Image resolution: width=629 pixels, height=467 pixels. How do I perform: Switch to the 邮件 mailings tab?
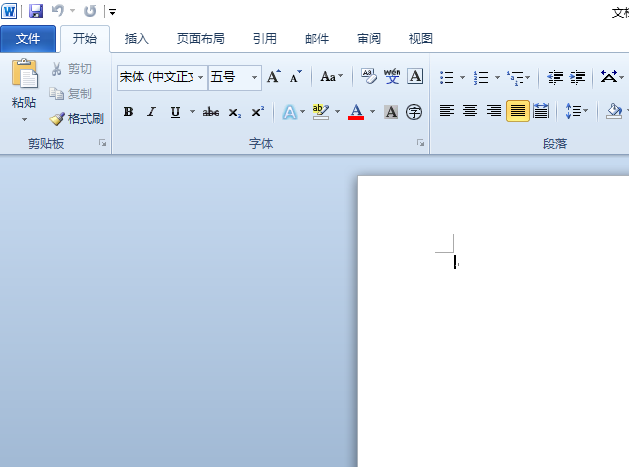coord(317,39)
